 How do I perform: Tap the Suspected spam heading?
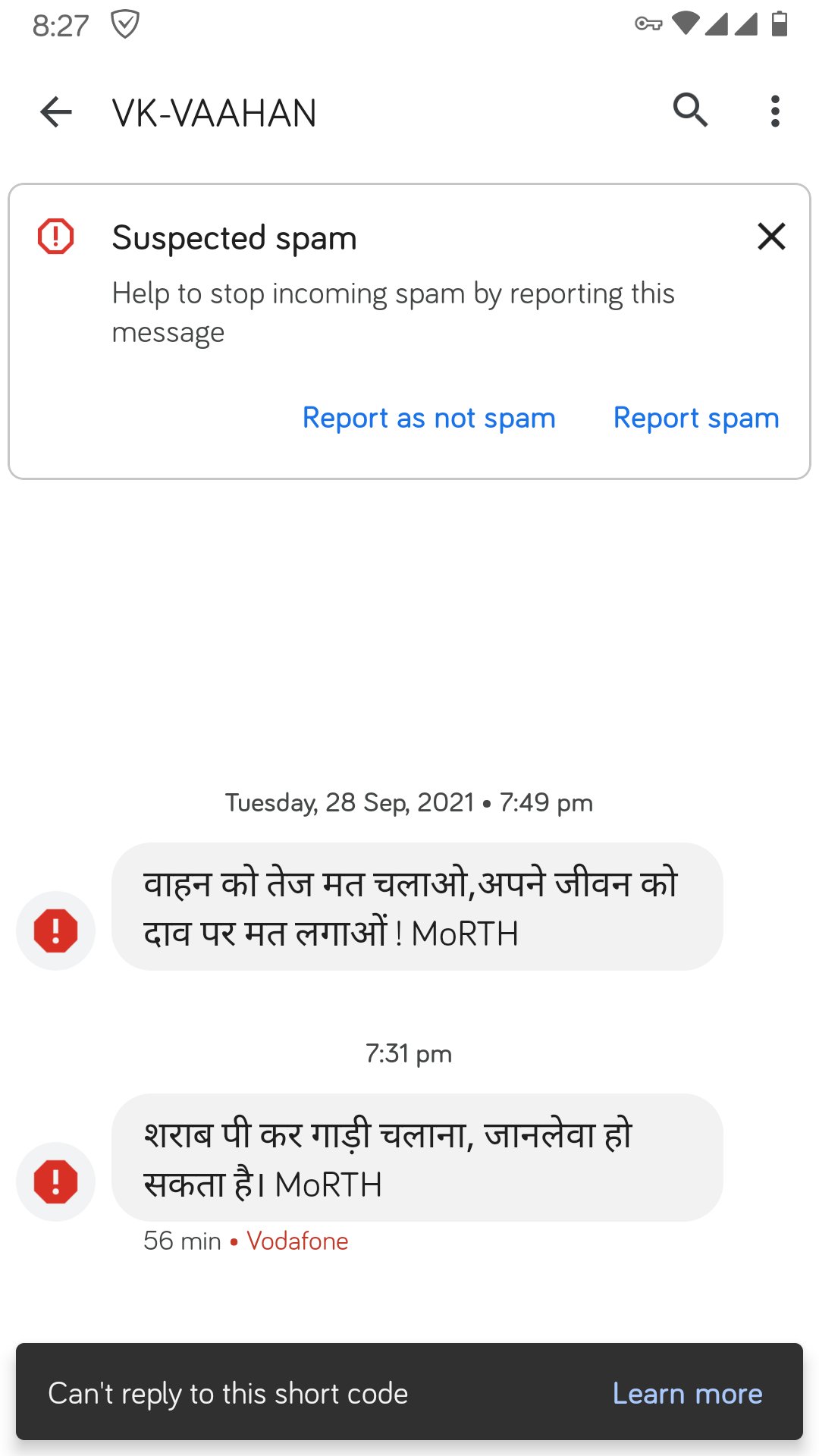click(x=234, y=238)
